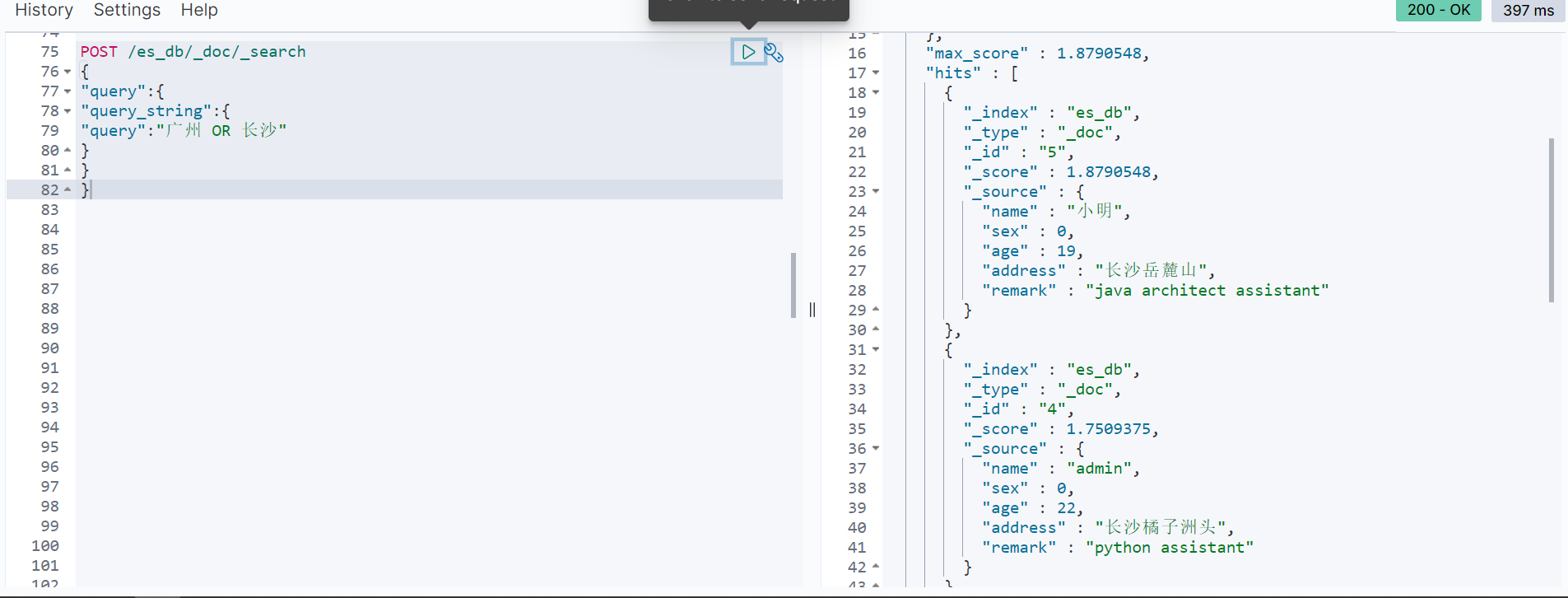The image size is (1568, 598).
Task: Open the History menu
Action: 44,10
